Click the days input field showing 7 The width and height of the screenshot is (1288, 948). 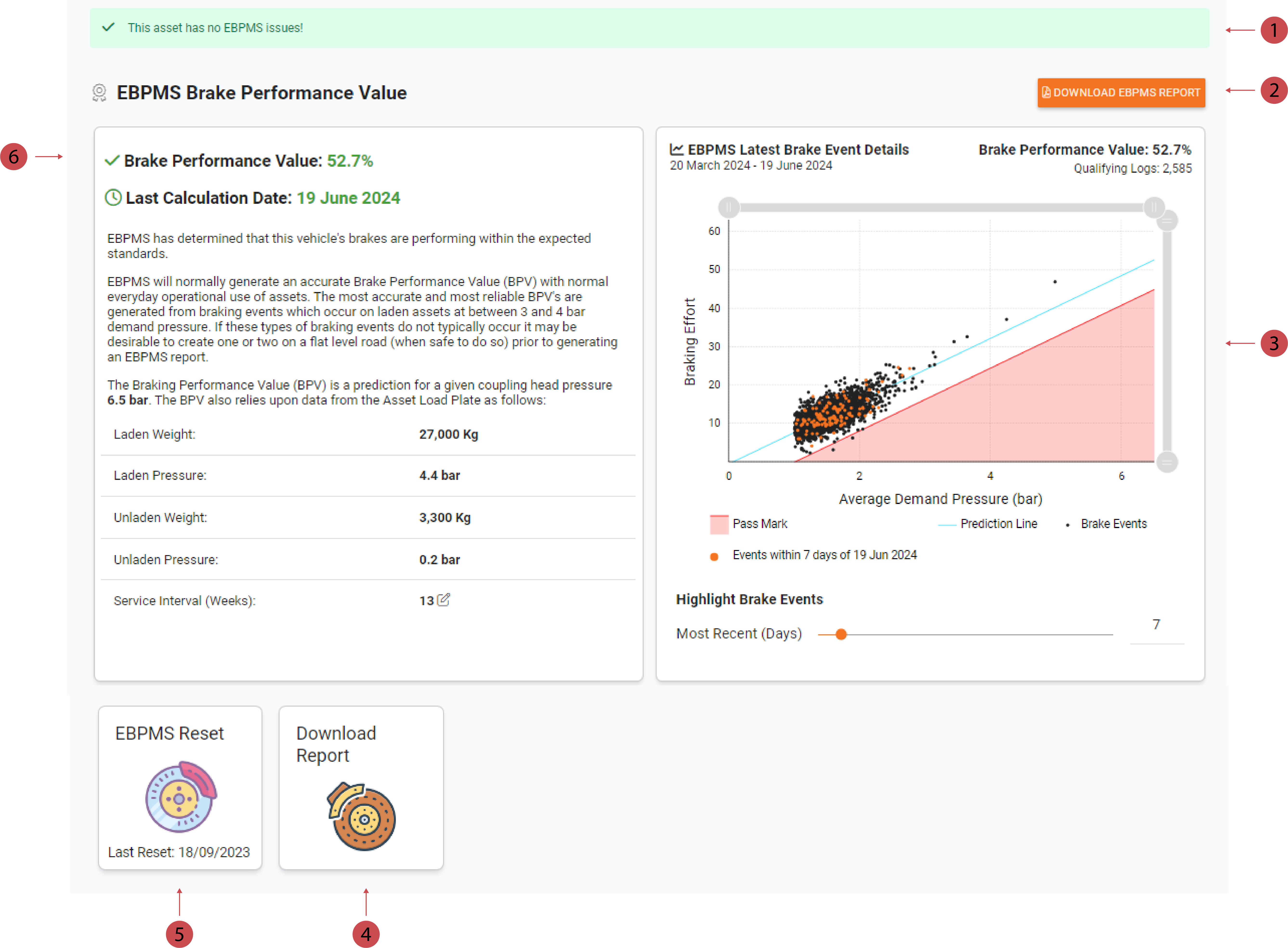(1156, 625)
